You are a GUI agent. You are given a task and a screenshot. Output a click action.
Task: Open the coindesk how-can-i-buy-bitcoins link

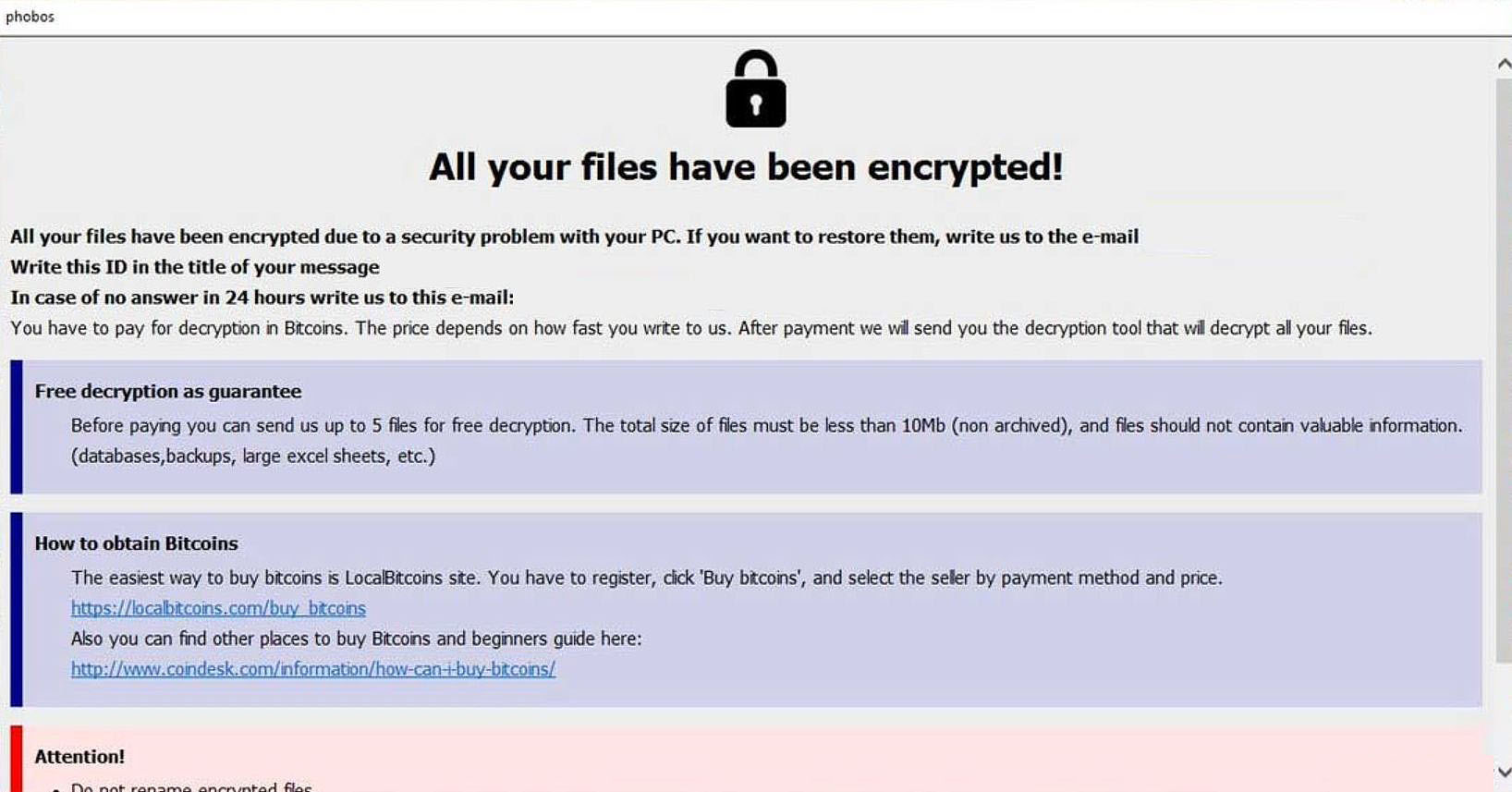click(x=313, y=669)
